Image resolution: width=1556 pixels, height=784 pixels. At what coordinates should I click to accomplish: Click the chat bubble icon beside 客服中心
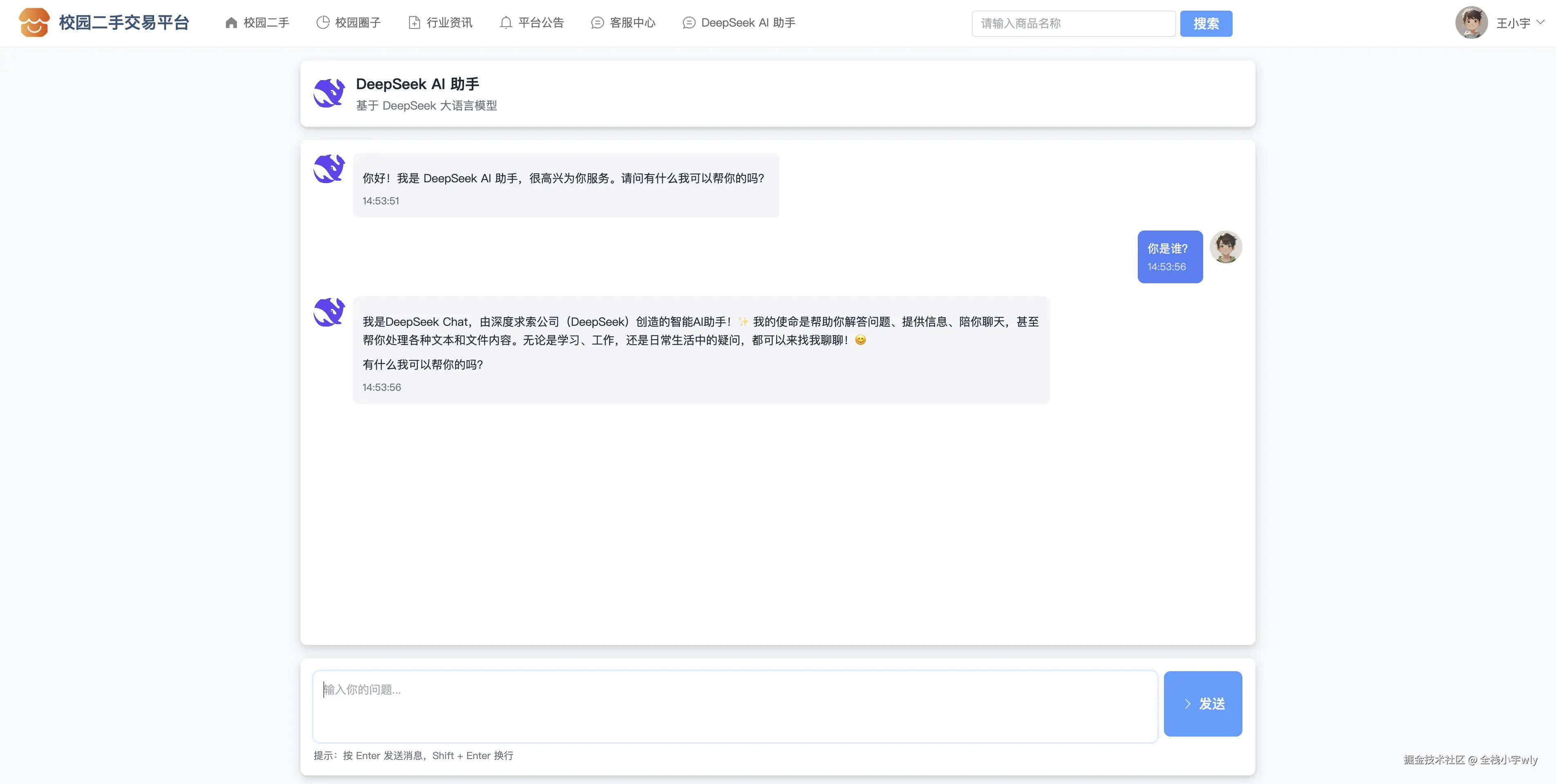(x=597, y=23)
